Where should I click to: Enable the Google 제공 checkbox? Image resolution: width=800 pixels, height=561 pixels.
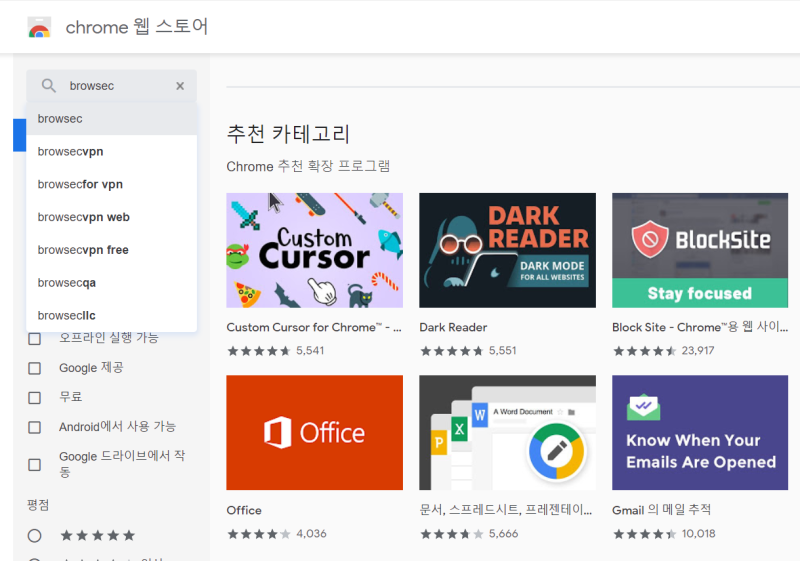tap(34, 368)
